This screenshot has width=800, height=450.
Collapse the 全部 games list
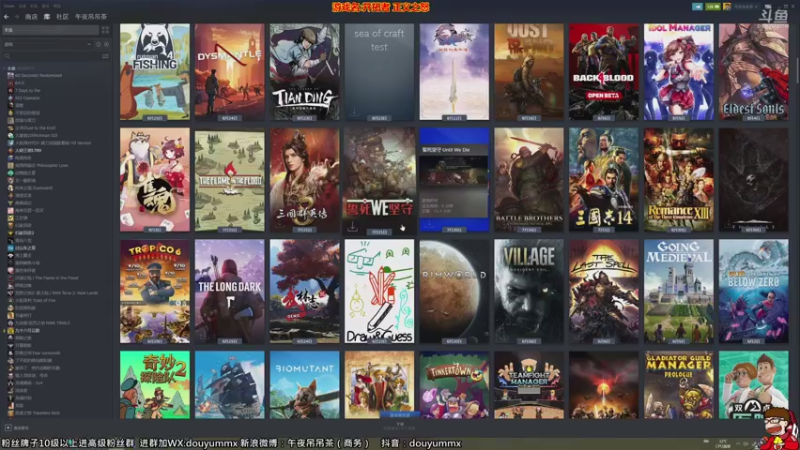tap(5, 68)
